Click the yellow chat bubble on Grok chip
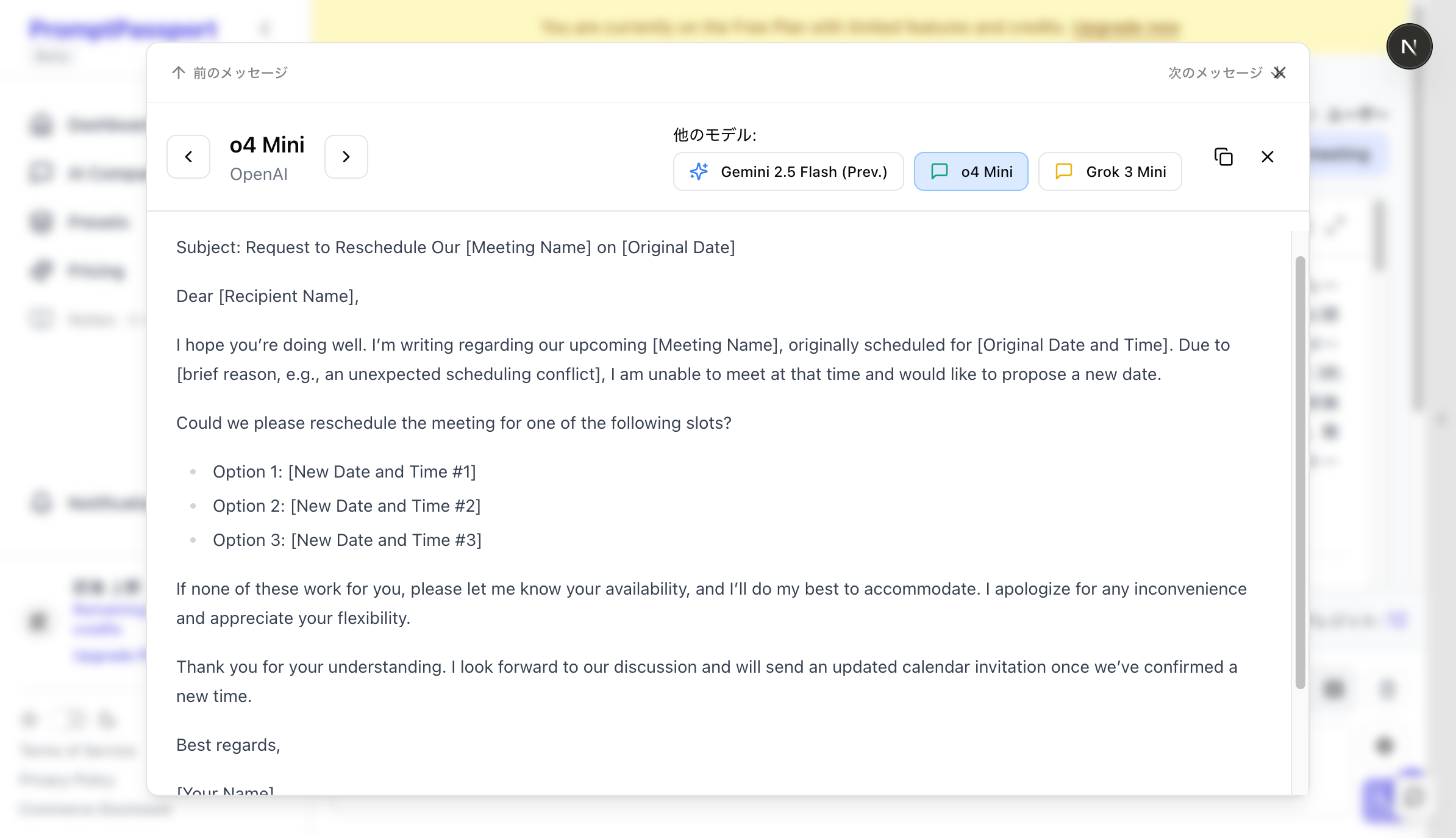1456x838 pixels. [1063, 171]
